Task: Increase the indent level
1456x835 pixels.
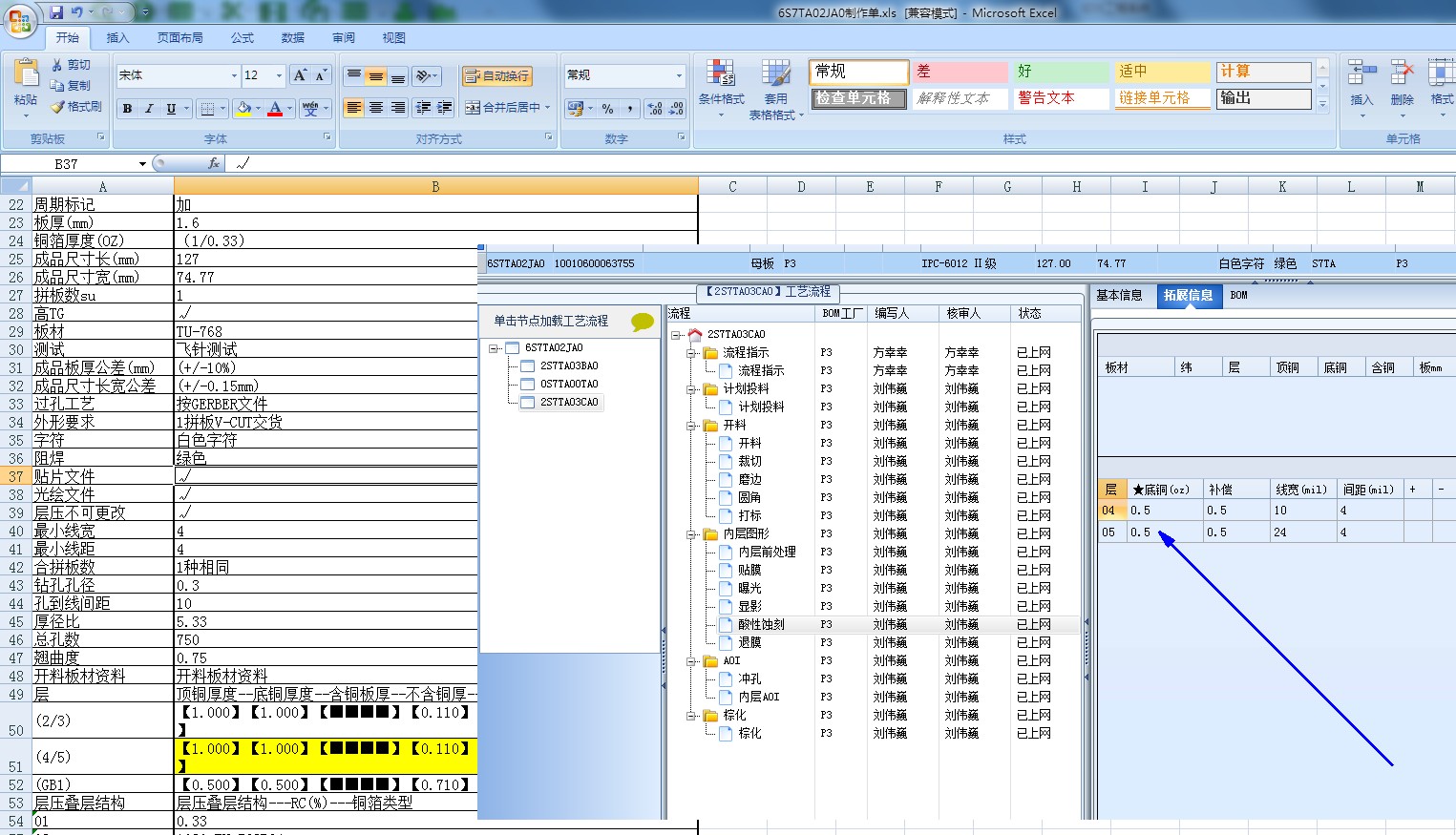Action: pyautogui.click(x=444, y=108)
